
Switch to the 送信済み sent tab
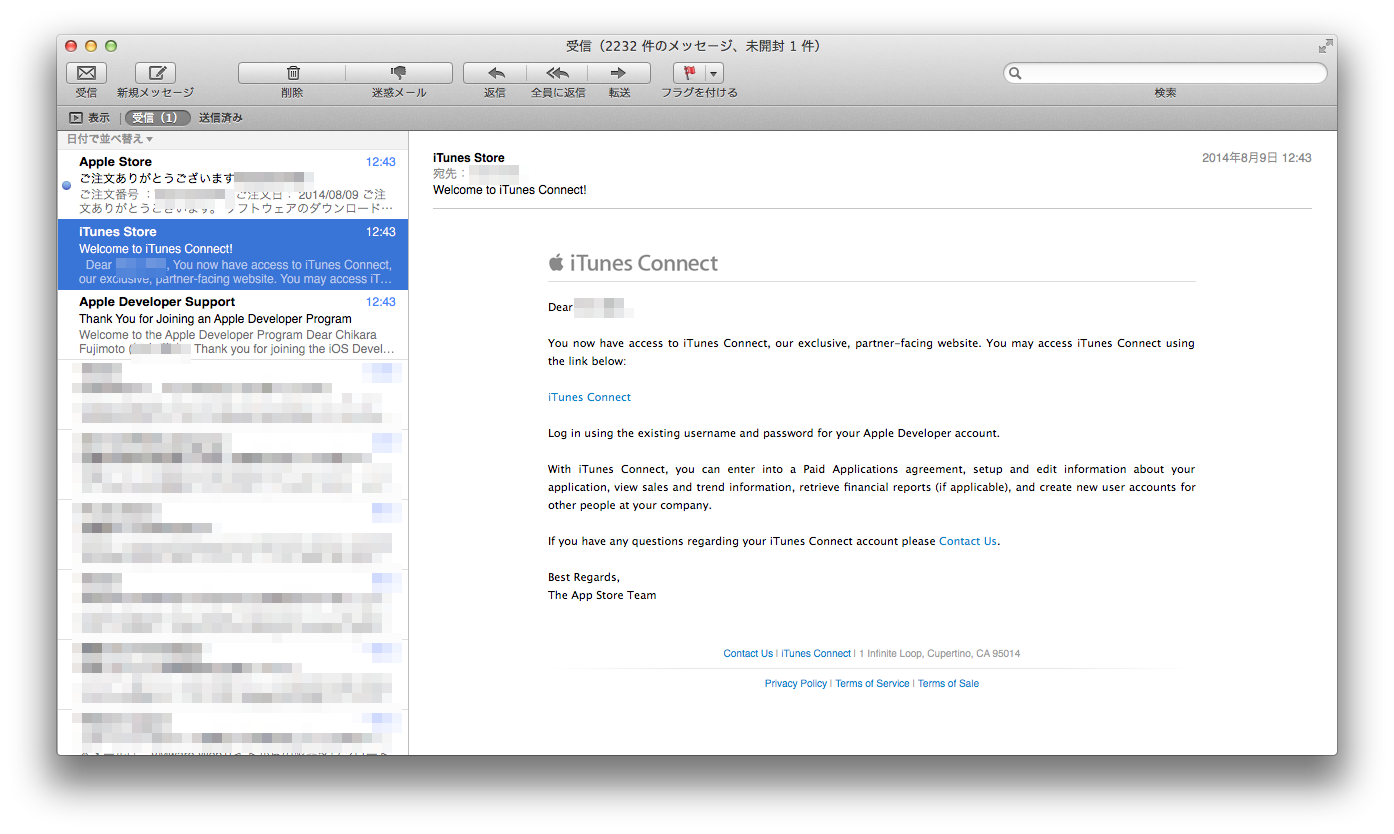(x=221, y=118)
